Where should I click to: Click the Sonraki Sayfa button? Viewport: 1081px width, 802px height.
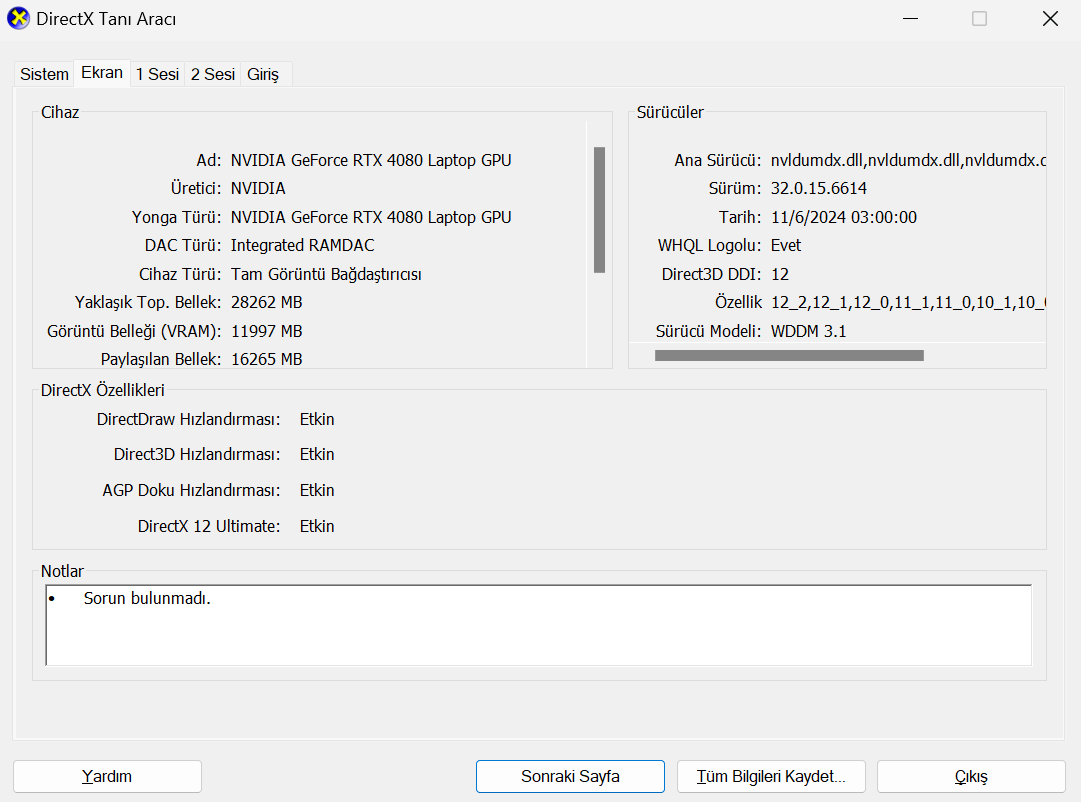pyautogui.click(x=570, y=776)
